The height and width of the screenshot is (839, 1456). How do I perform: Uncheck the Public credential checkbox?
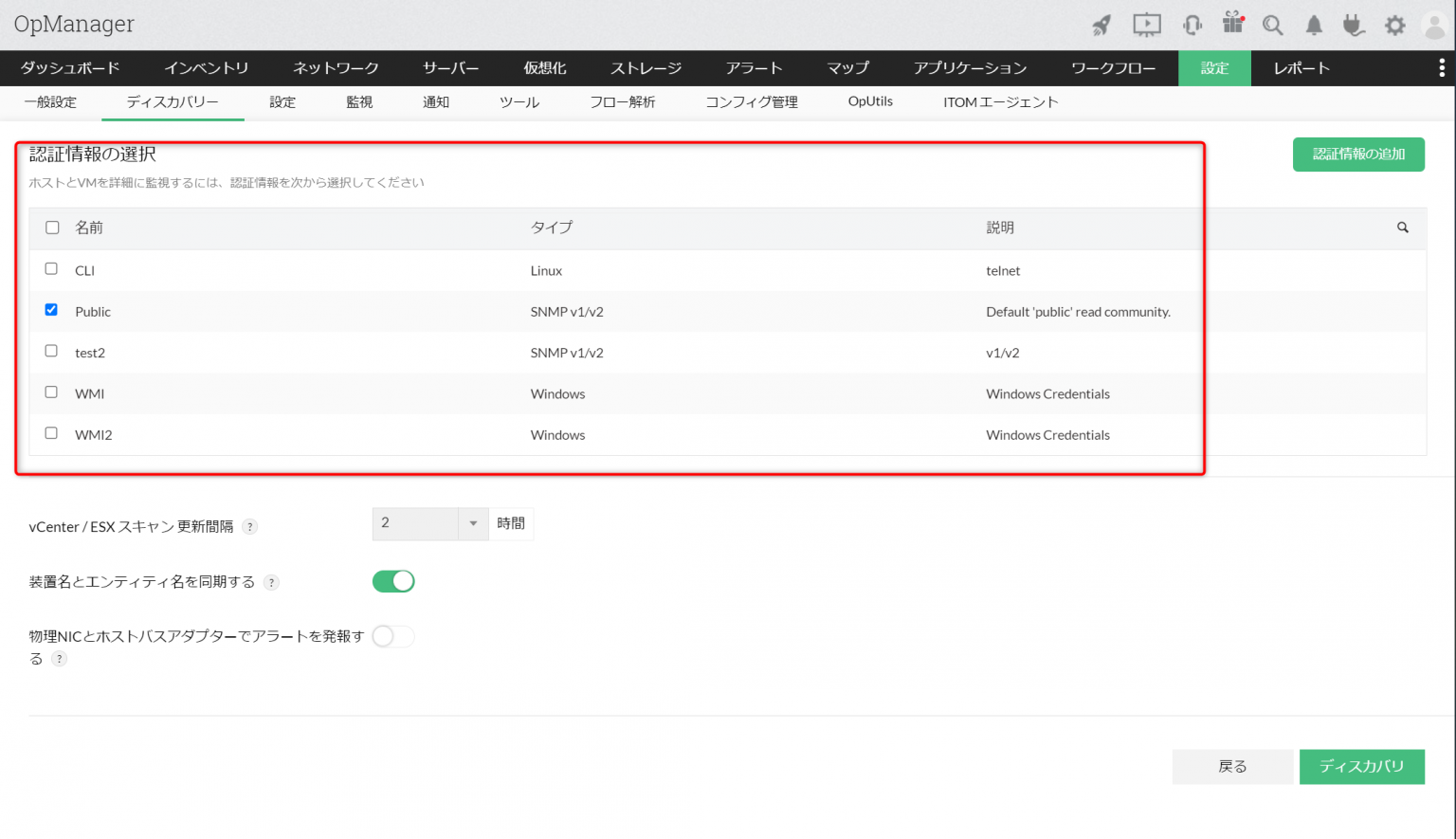[51, 309]
